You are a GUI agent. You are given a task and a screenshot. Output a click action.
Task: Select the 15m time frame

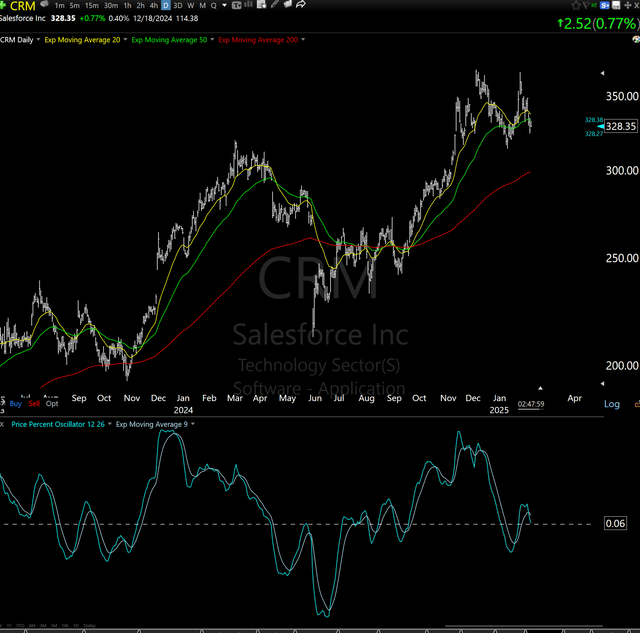tap(91, 5)
